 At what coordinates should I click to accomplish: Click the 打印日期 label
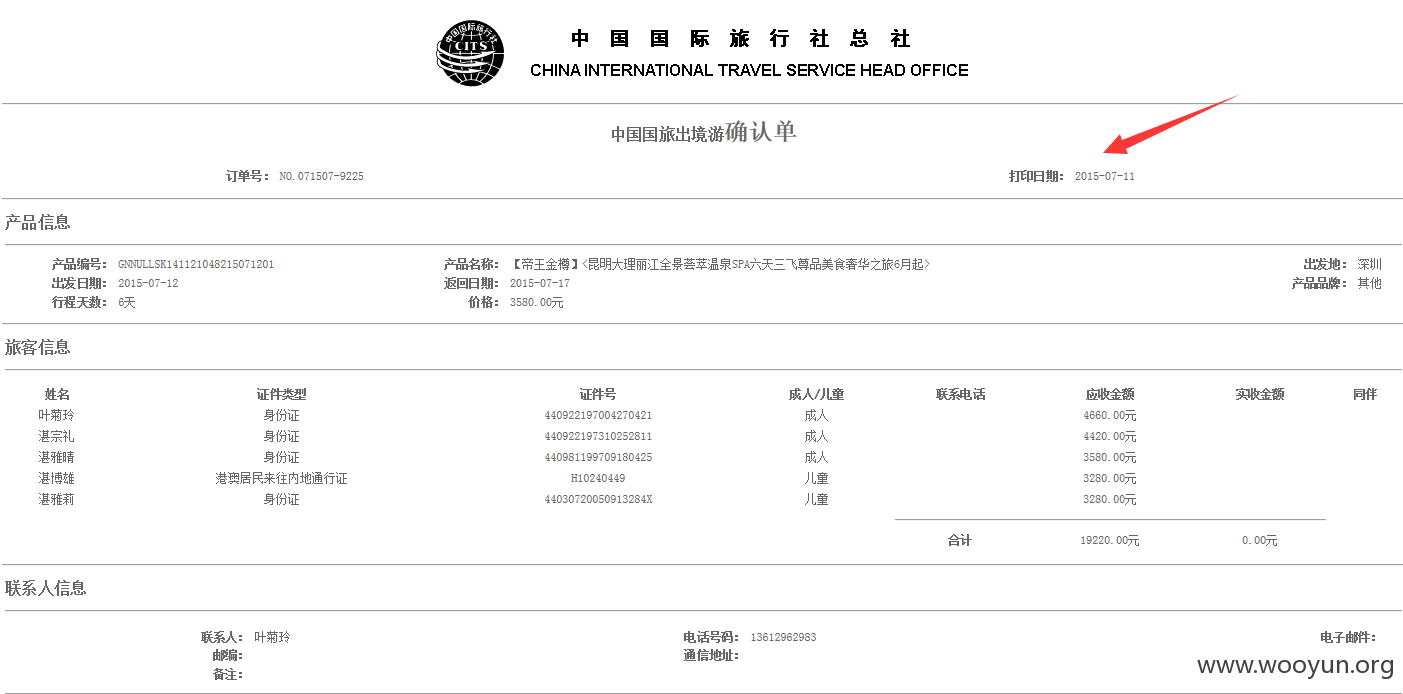pyautogui.click(x=1037, y=176)
